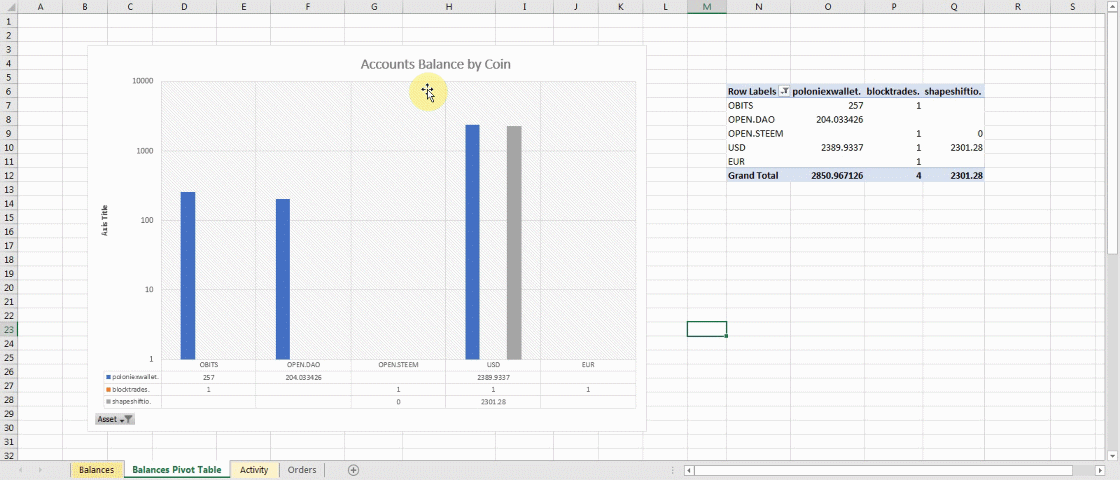Screen dimensions: 1120x480
Task: Select the EUR row label cell
Action: coord(759,161)
